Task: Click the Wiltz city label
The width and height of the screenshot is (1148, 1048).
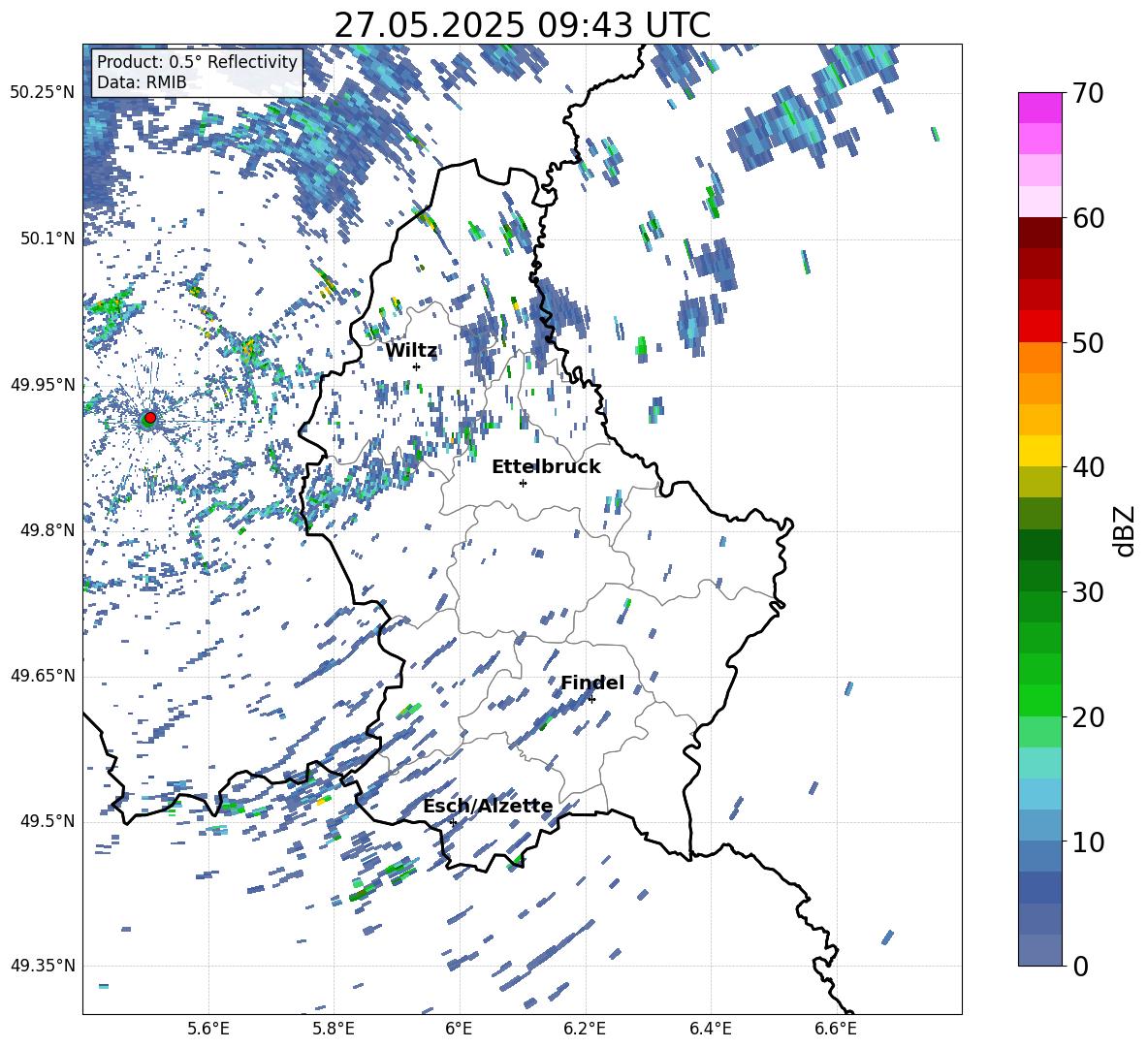Action: point(411,351)
